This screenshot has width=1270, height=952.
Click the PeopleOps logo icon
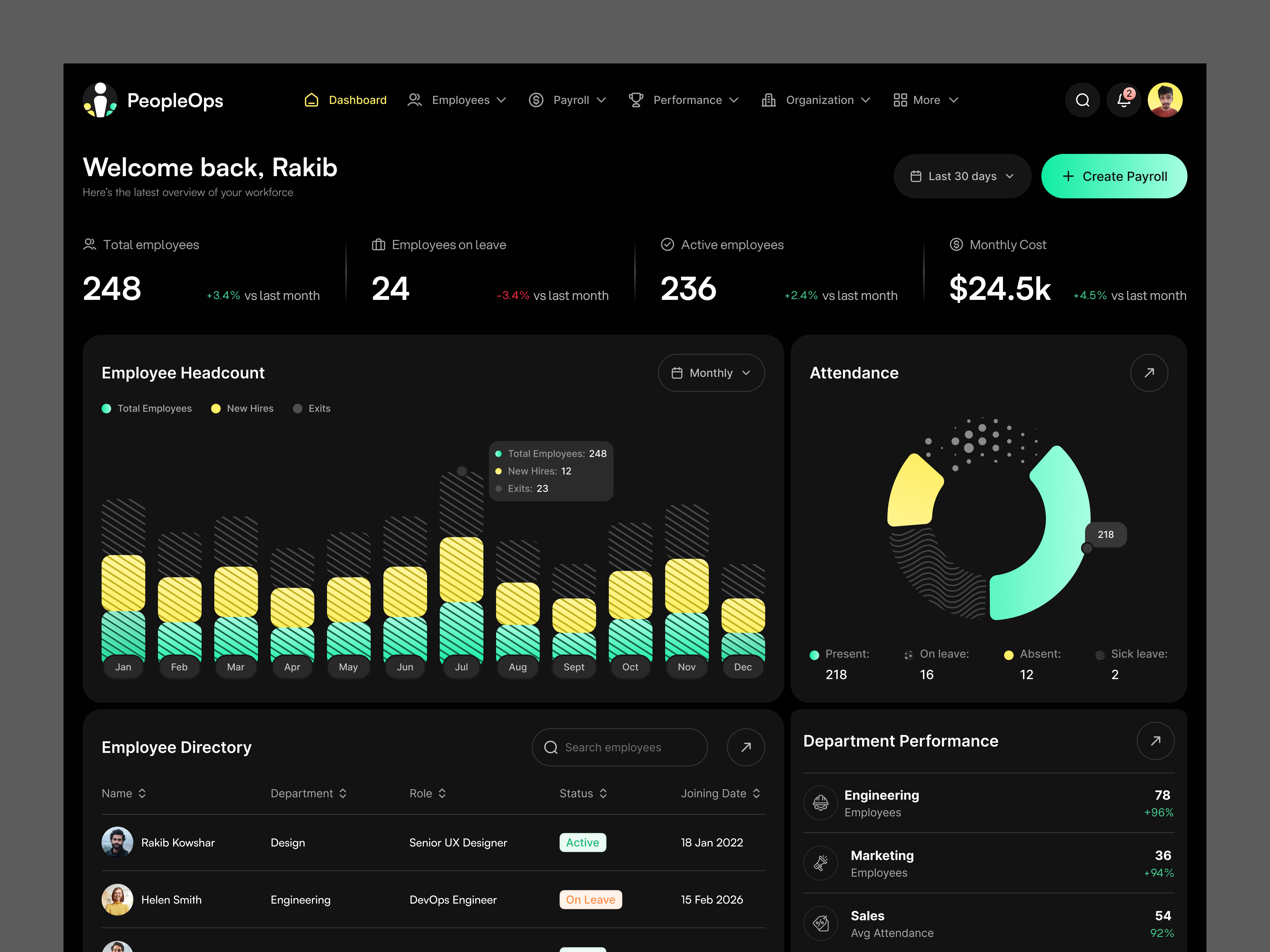pos(101,100)
